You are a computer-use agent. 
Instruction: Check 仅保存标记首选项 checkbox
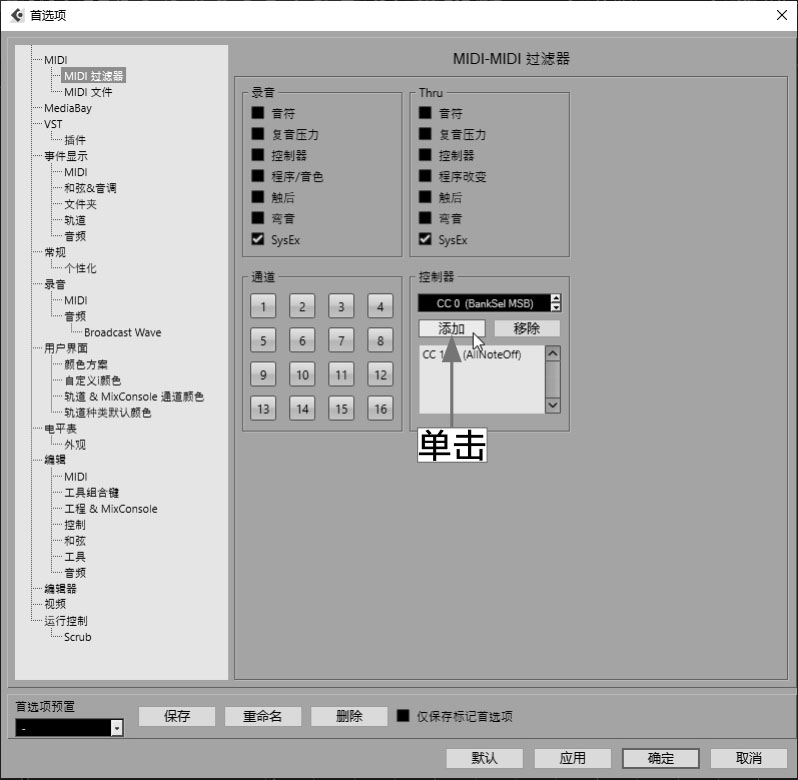[403, 716]
